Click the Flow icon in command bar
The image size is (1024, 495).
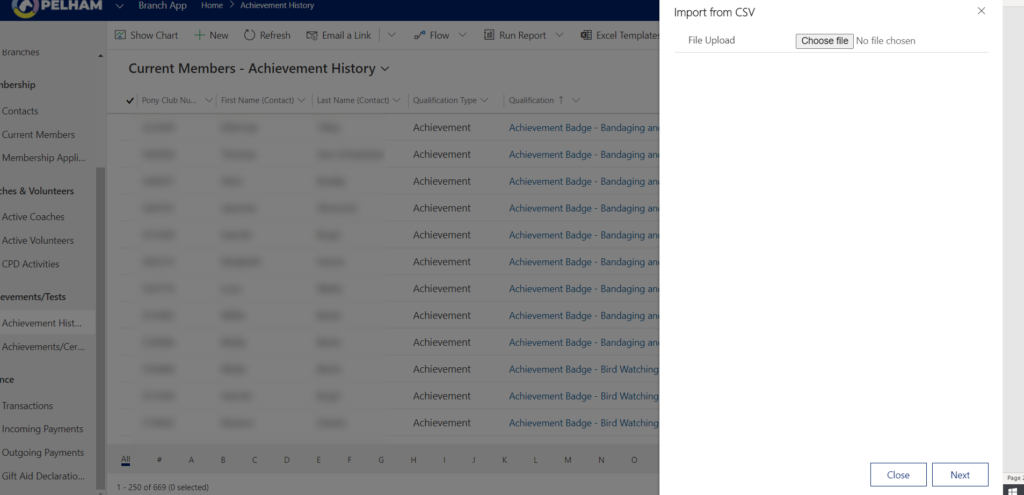coord(419,35)
